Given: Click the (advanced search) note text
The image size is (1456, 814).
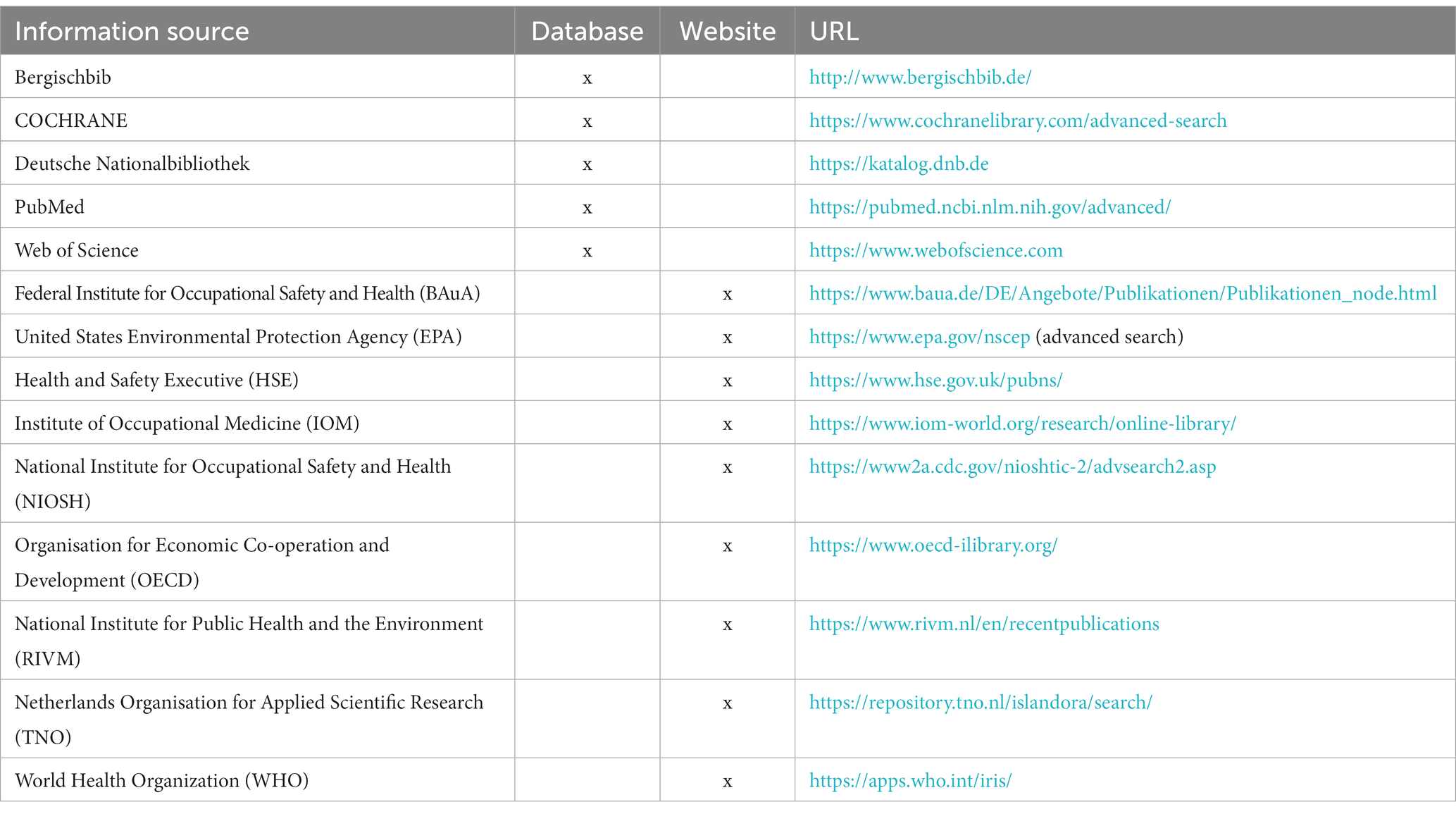Looking at the screenshot, I should click(x=1109, y=337).
